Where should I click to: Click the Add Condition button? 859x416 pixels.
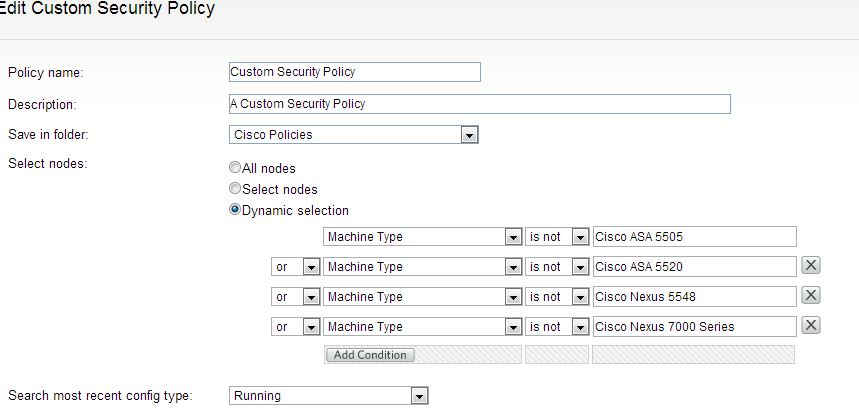click(x=370, y=355)
